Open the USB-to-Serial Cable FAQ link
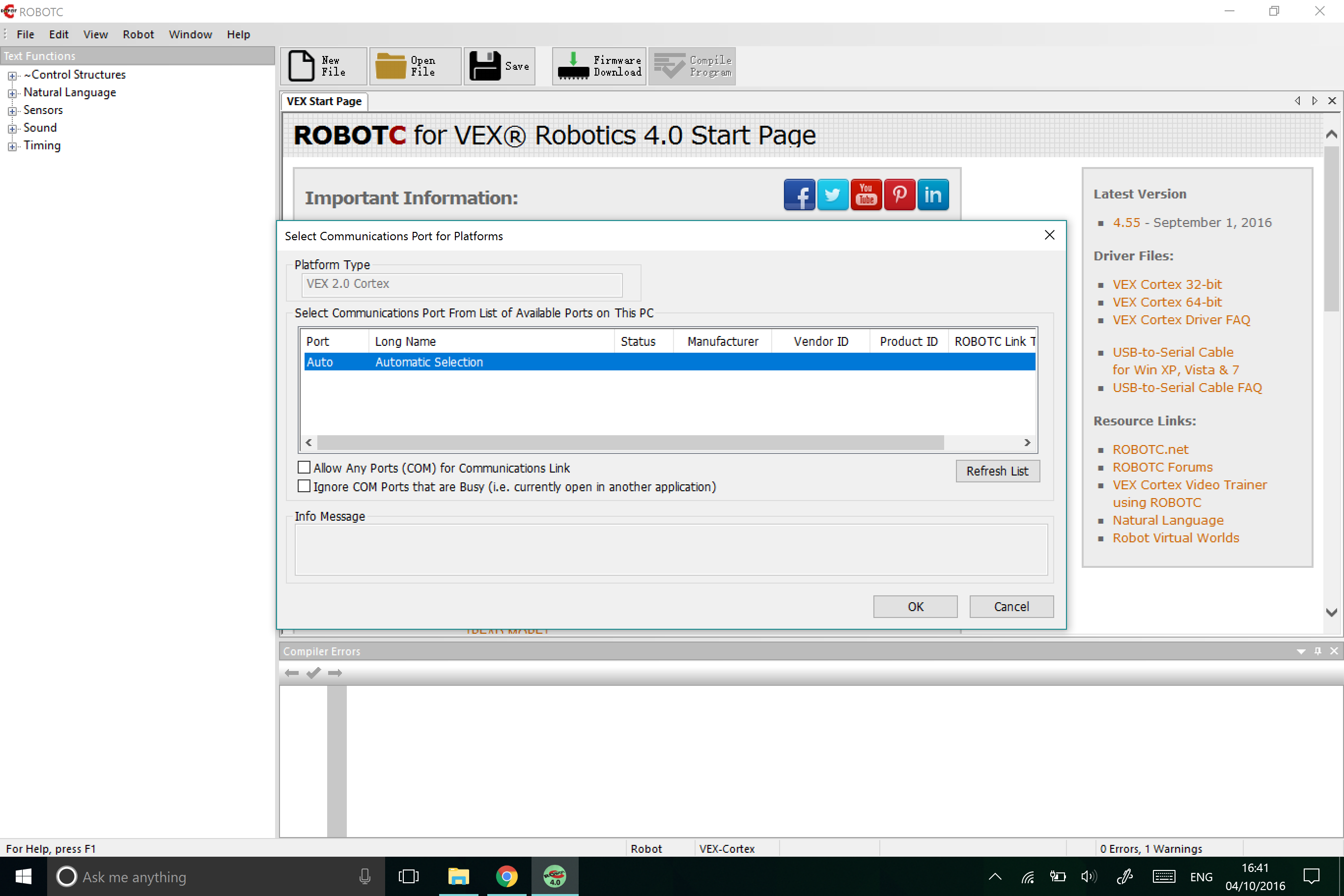Screen dimensions: 1344x896 coord(1187,388)
